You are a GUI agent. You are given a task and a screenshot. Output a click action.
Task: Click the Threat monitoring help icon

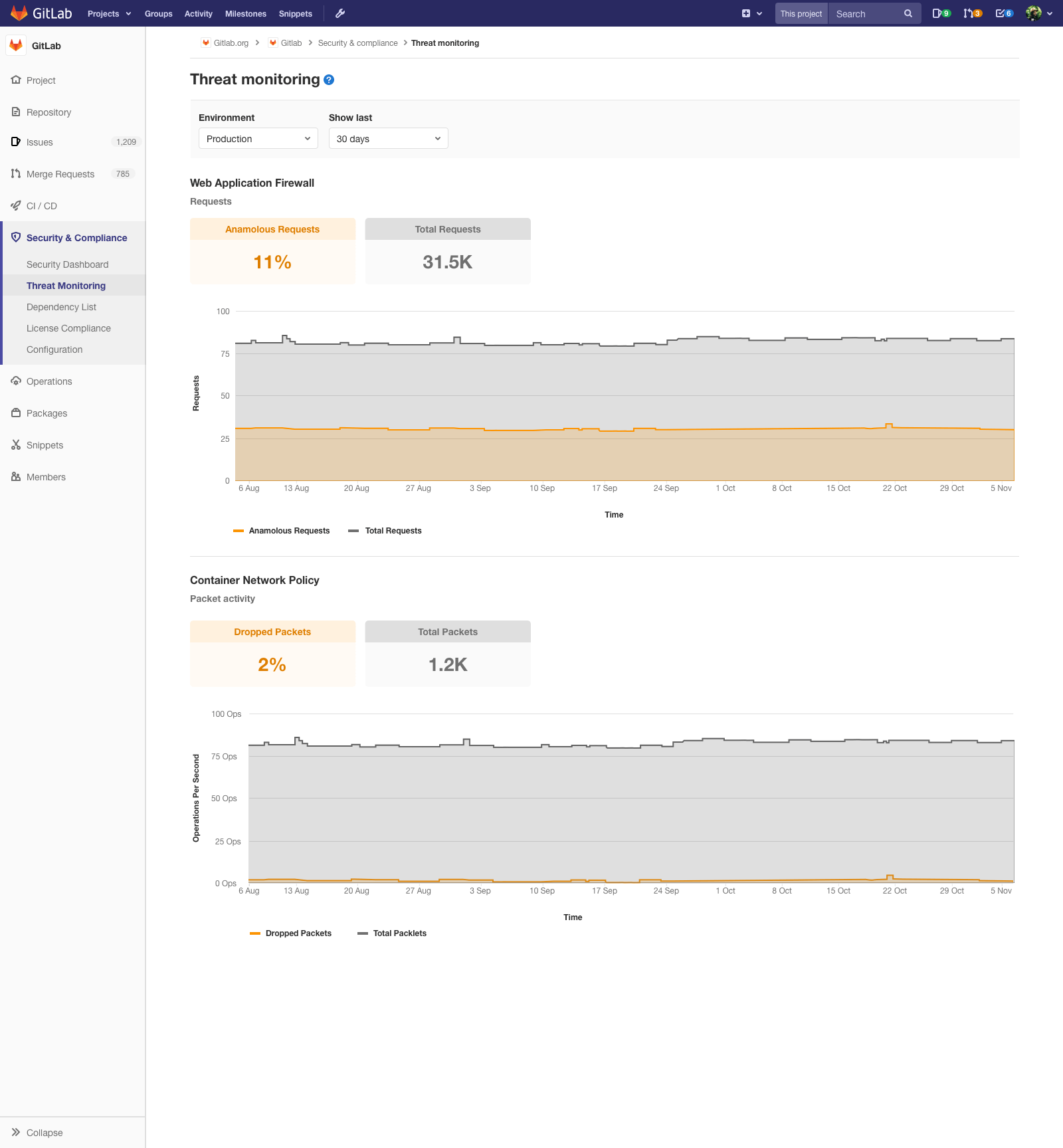[x=328, y=79]
